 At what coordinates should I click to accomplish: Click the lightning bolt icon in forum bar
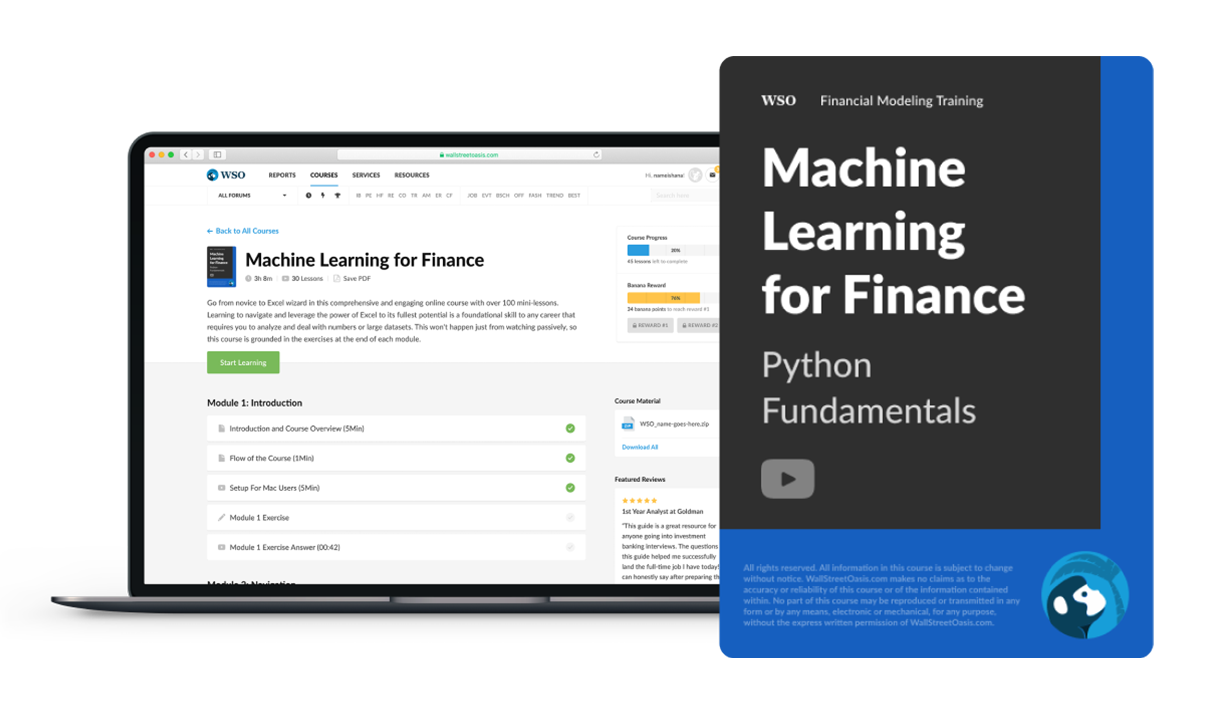coord(322,196)
